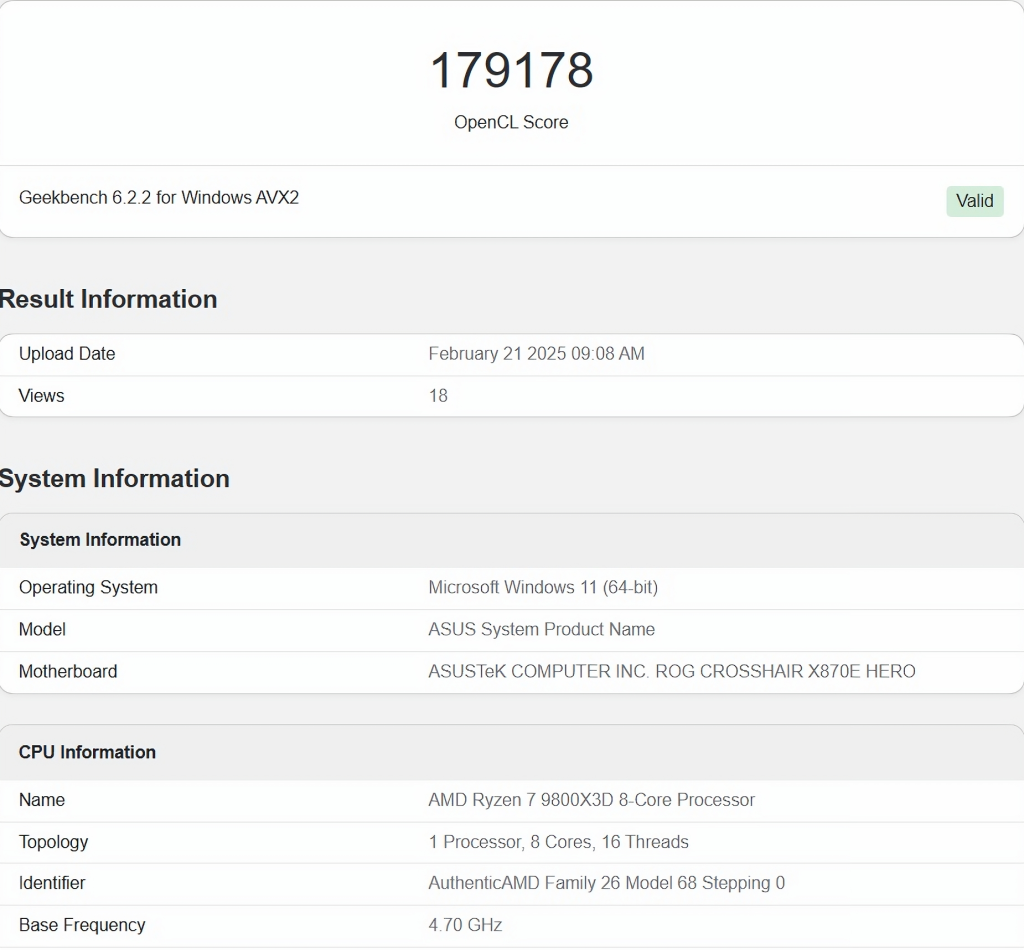This screenshot has height=950, width=1024.
Task: Select the 4.70 GHz value
Action: 465,925
